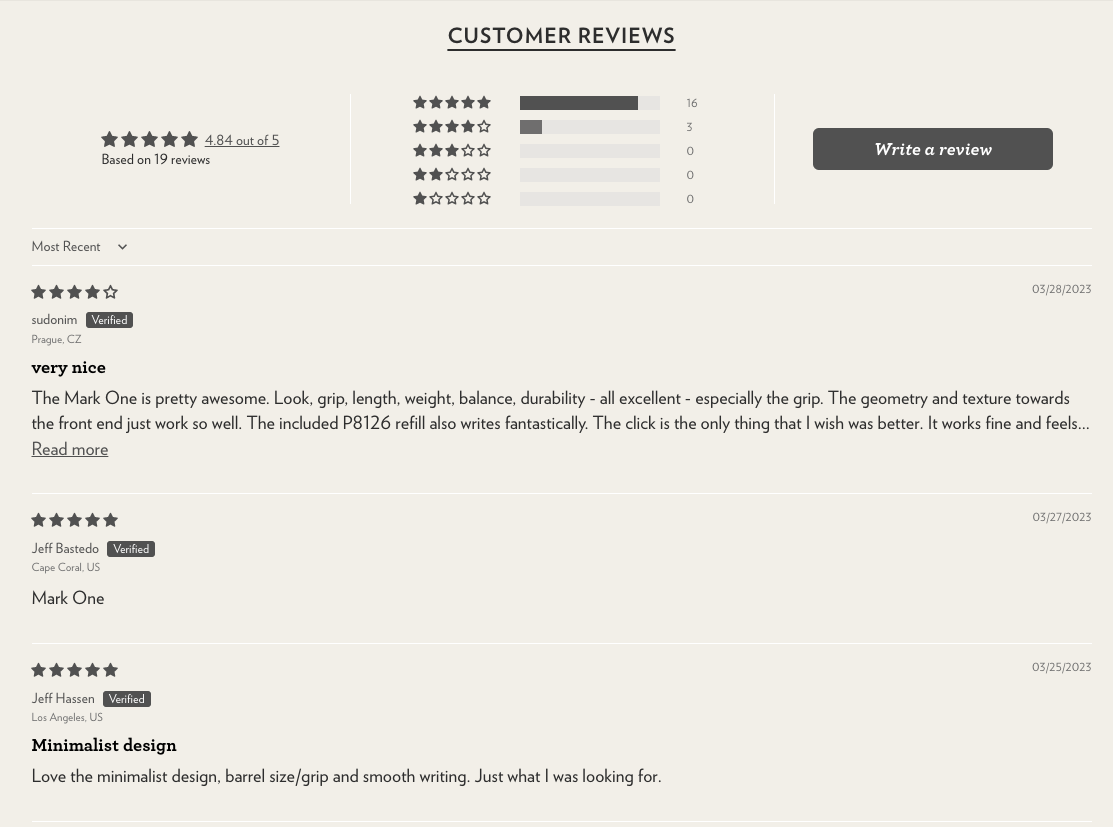Click the average rating stars at the top
This screenshot has width=1113, height=827.
tap(148, 140)
